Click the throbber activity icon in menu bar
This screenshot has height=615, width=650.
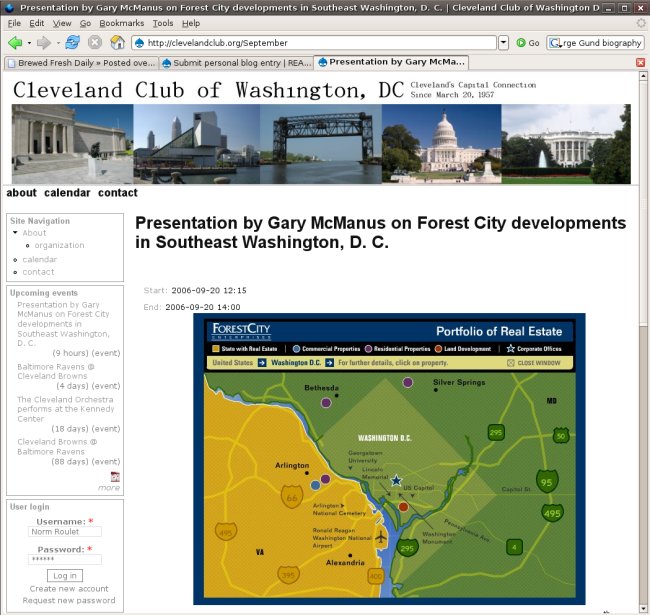(641, 23)
